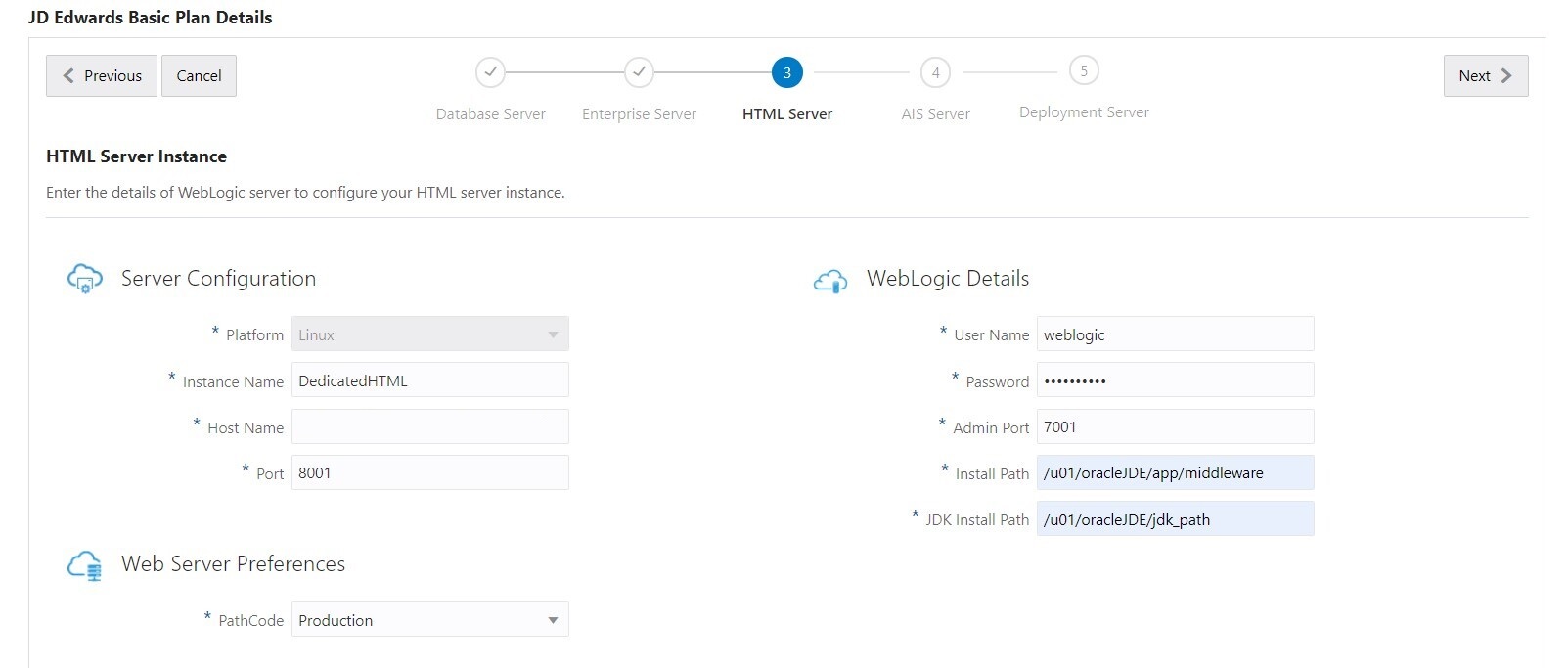This screenshot has height=668, width=1568.
Task: Click the Host Name label
Action: coord(246,427)
